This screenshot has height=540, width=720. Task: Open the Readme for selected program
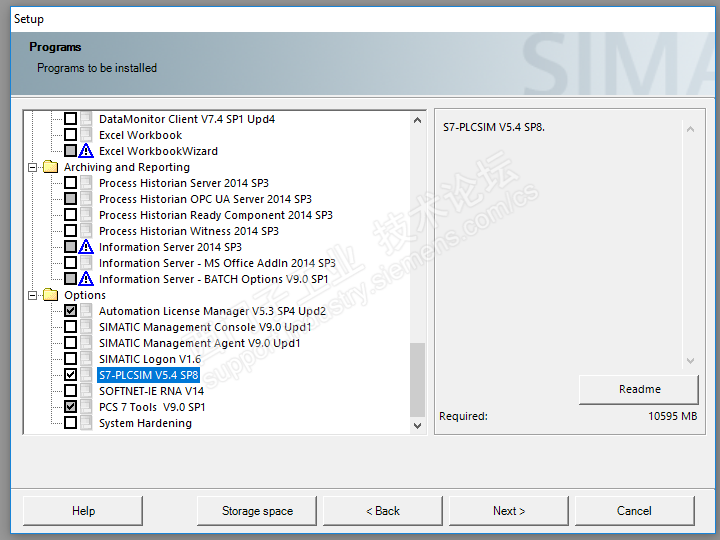pyautogui.click(x=639, y=390)
